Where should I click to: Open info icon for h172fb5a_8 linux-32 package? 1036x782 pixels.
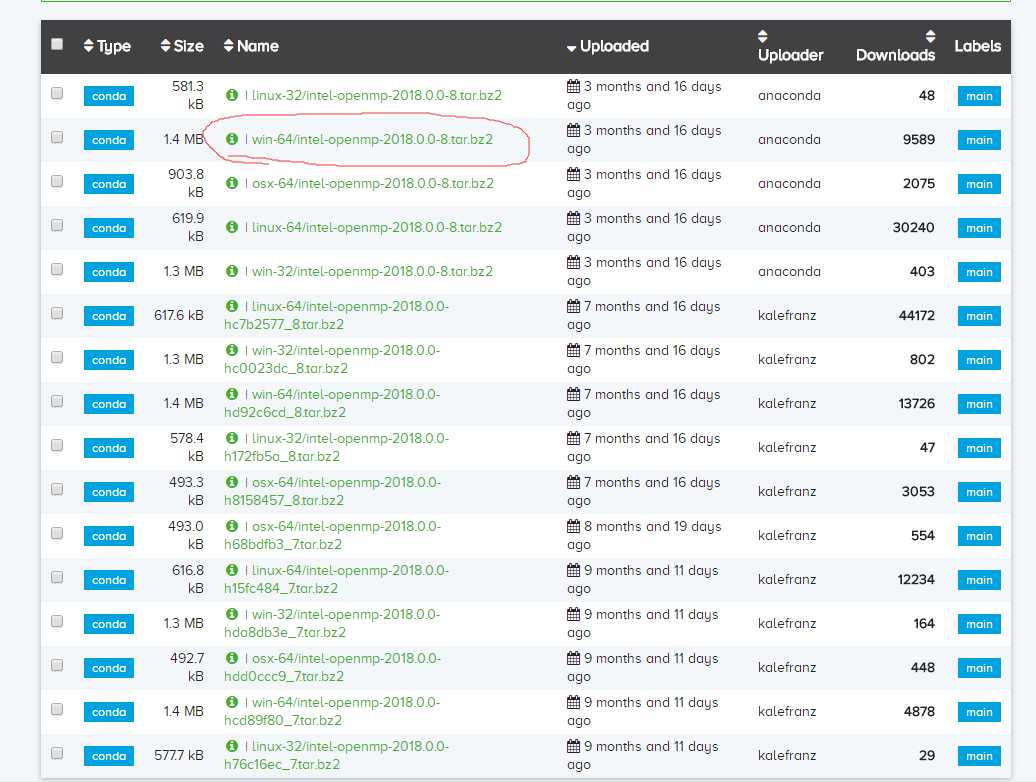[231, 439]
